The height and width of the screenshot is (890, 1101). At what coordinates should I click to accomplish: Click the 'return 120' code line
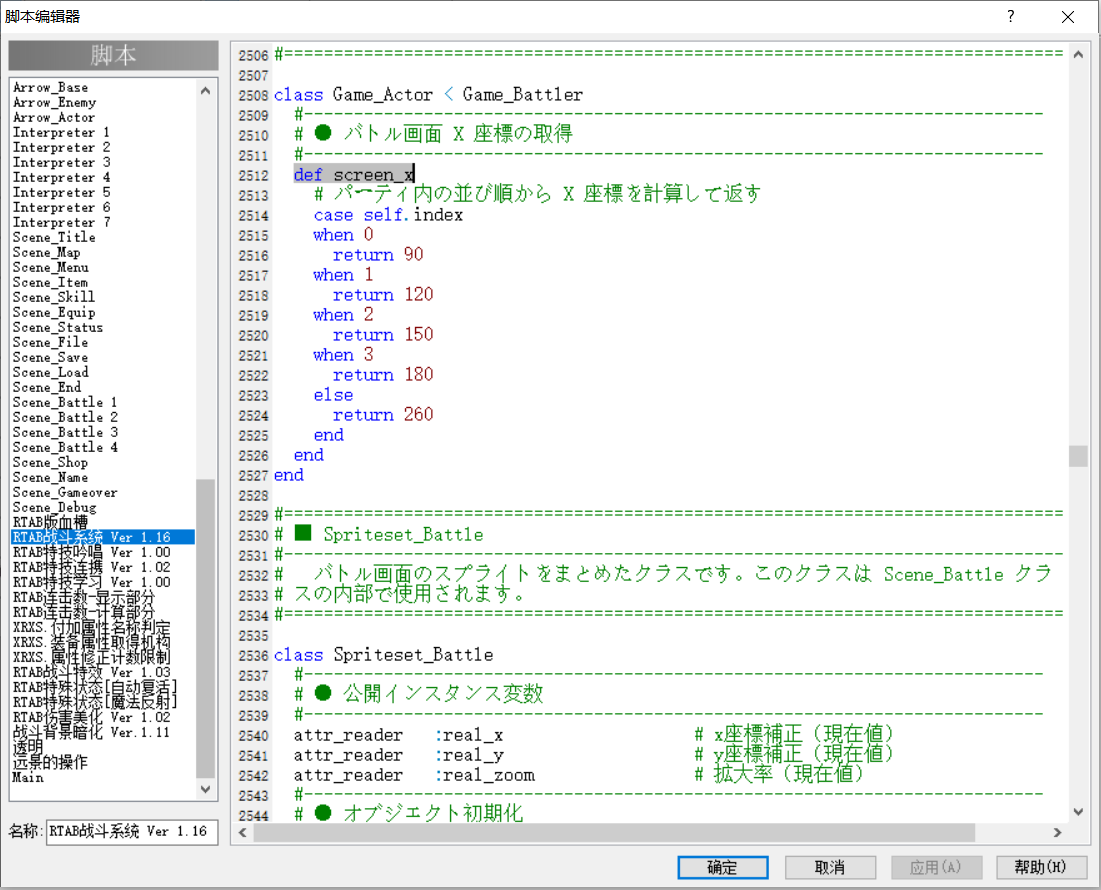click(383, 295)
